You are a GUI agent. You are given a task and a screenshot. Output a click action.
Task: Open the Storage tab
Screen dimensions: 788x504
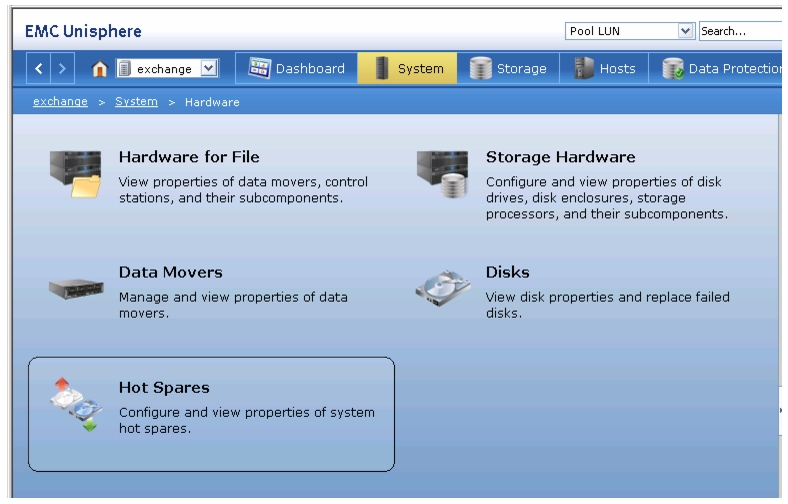click(x=509, y=68)
